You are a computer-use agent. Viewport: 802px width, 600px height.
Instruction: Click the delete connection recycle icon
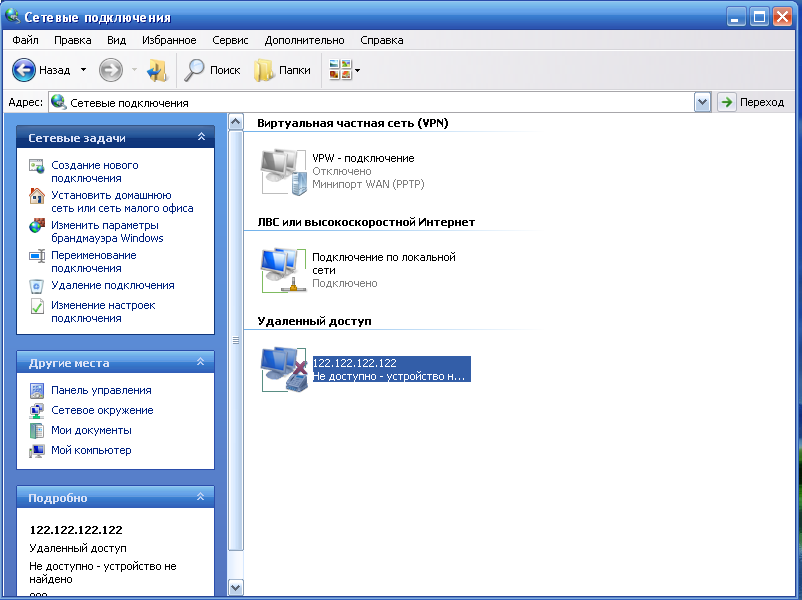coord(37,286)
